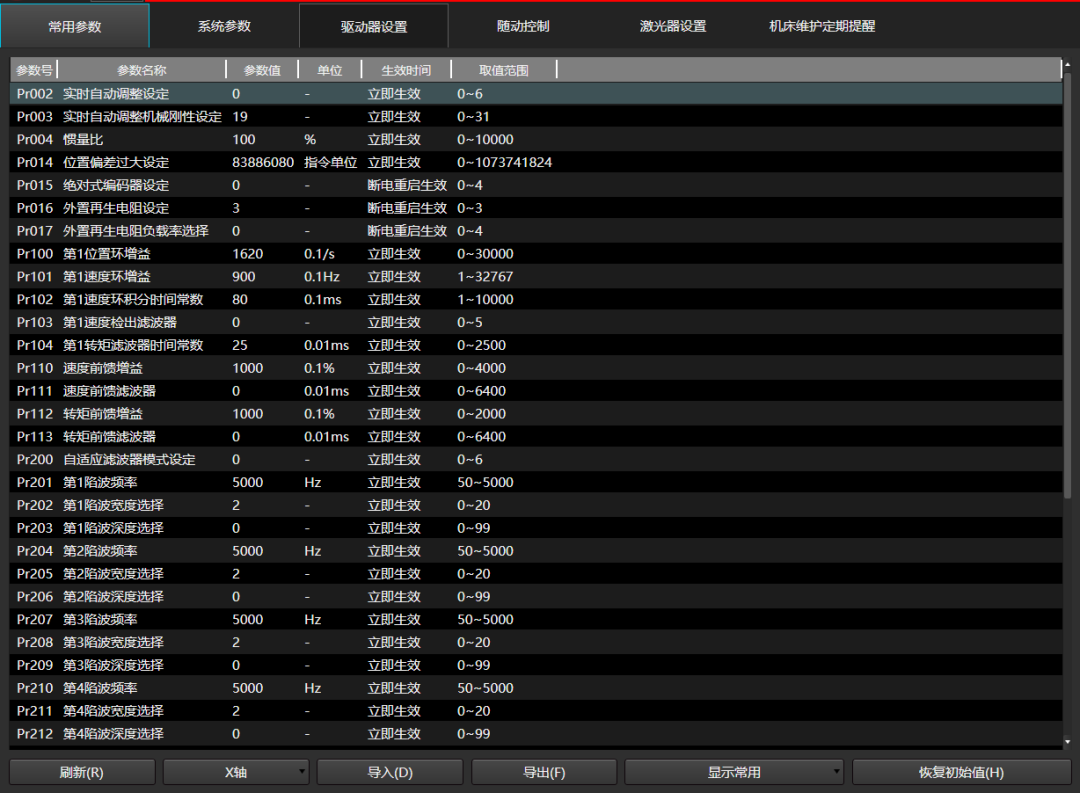
Task: Select the Pr201 第1陷波频率 row
Action: (x=300, y=482)
